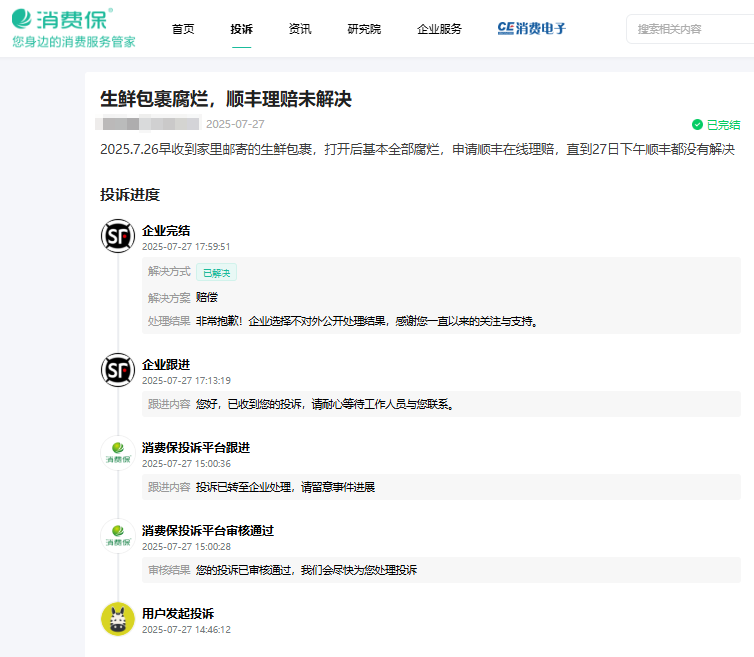Click the 投诉进度 section heading
Screen dimensions: 754x657
click(x=130, y=195)
